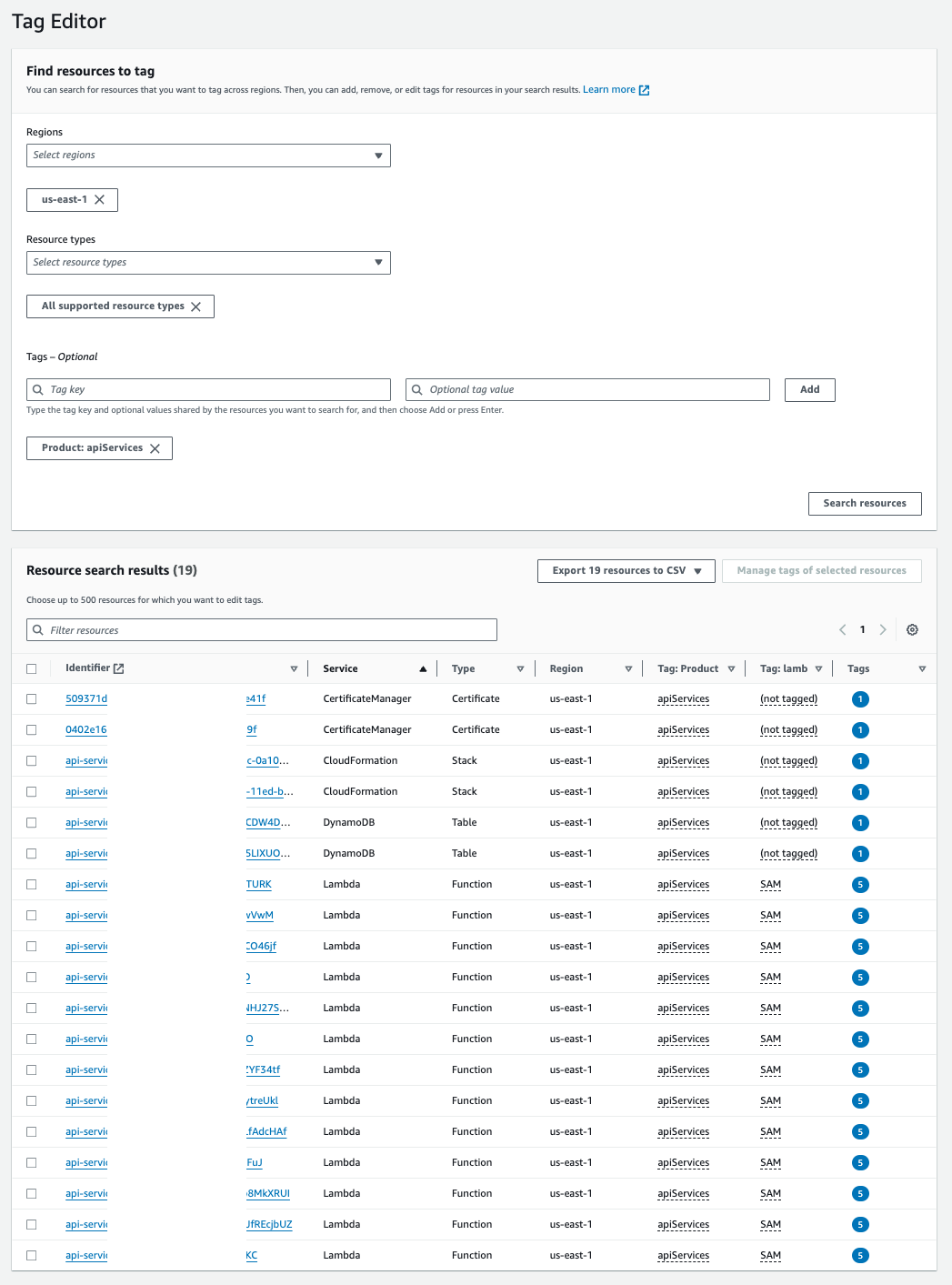
Task: Click inside the Filter resources field
Action: (x=261, y=629)
